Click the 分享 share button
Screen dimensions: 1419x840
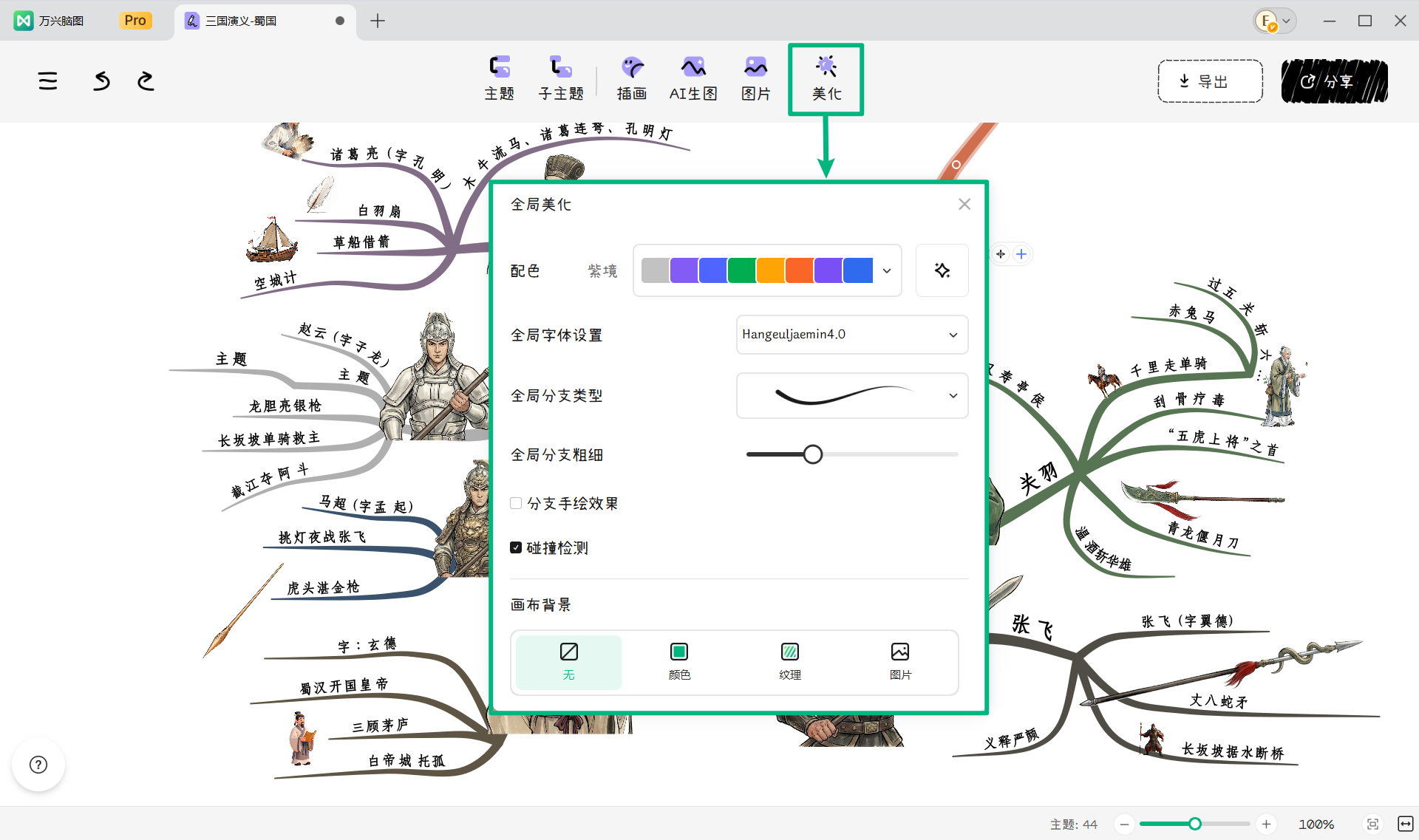(1334, 81)
